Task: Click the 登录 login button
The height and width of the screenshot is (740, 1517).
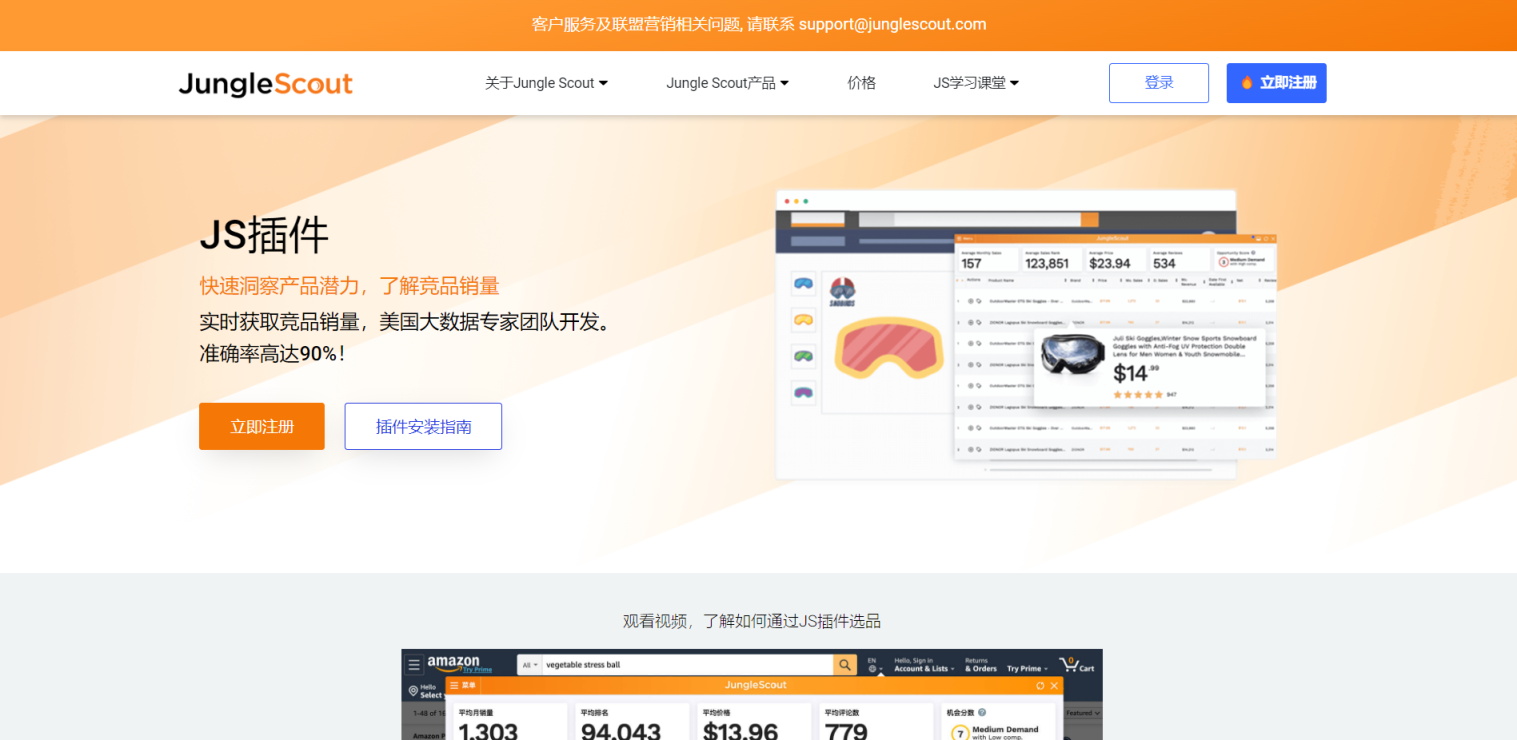Action: pyautogui.click(x=1158, y=83)
